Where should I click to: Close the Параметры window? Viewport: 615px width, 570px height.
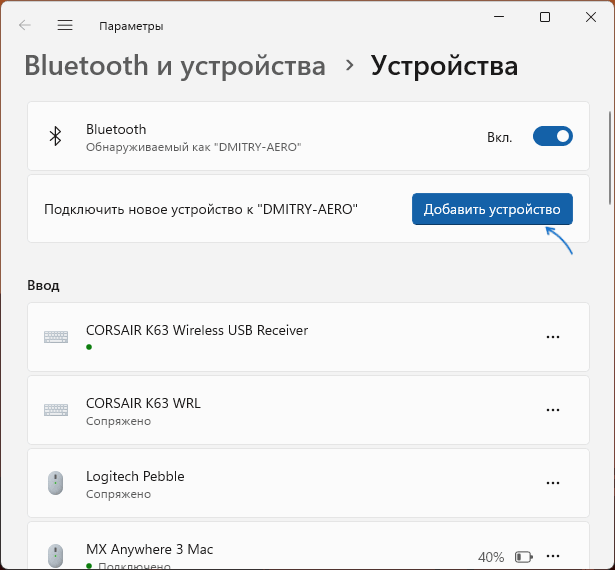tap(591, 17)
